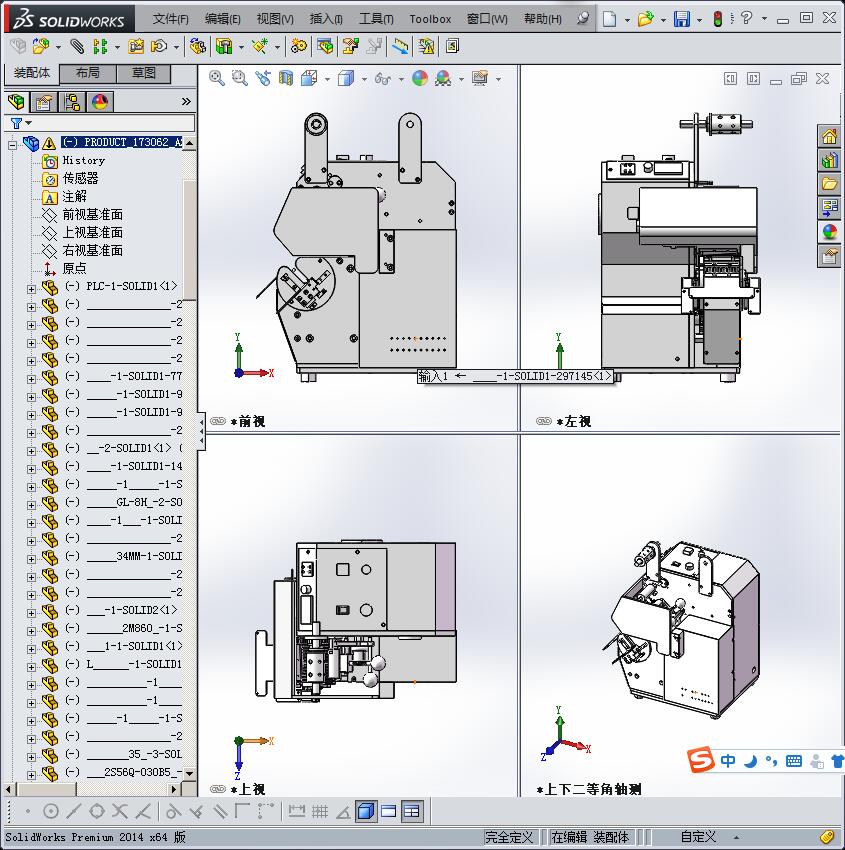Screen dimensions: 845x850
Task: Click the Smart Fasteners icon
Action: click(136, 46)
